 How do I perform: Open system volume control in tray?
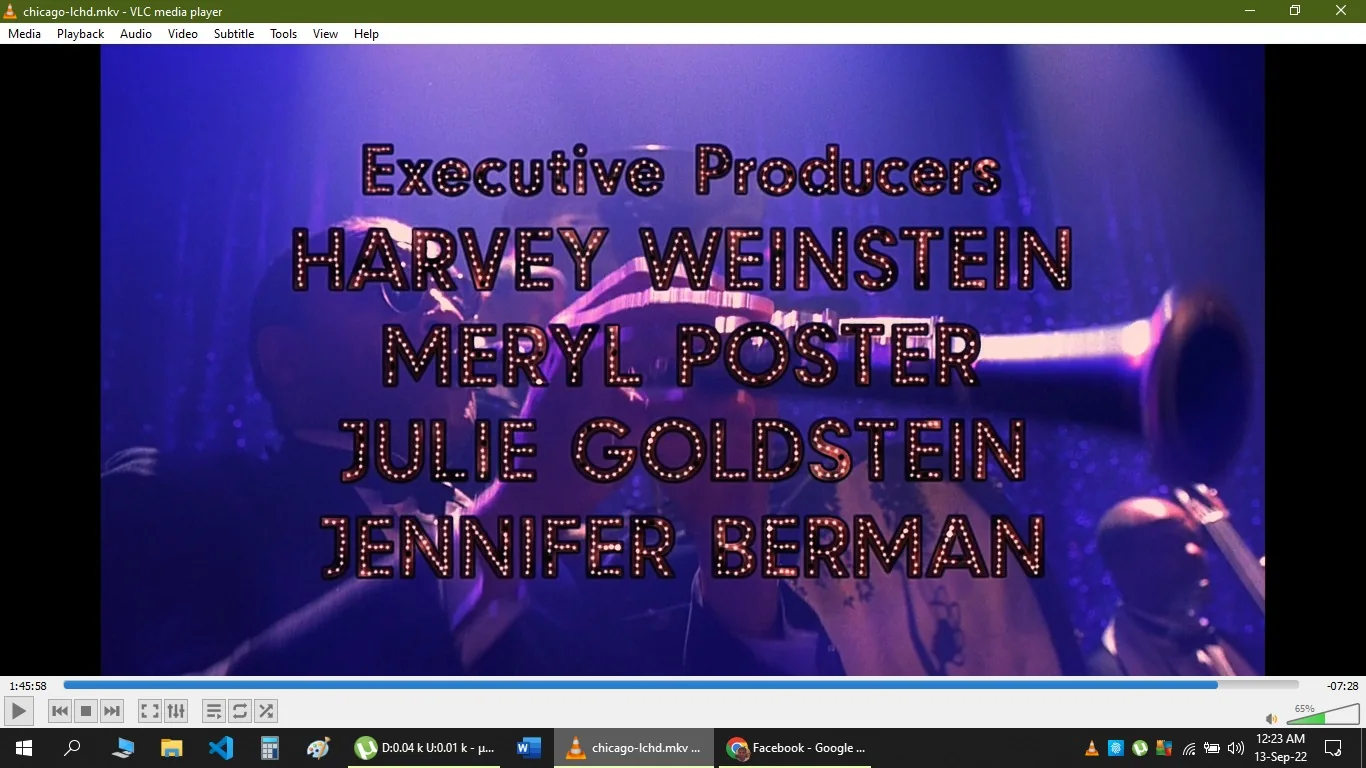[1236, 748]
